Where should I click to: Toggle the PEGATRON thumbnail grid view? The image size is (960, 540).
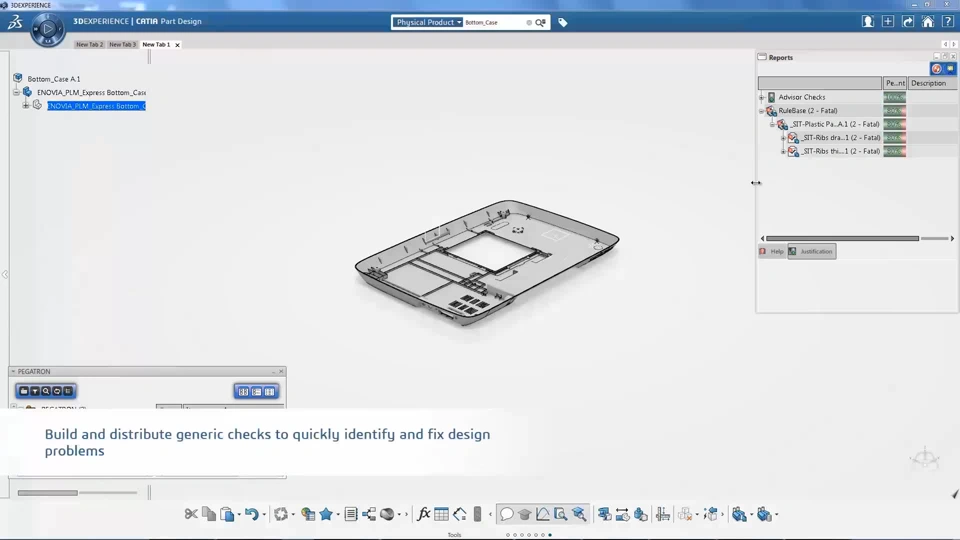[244, 392]
